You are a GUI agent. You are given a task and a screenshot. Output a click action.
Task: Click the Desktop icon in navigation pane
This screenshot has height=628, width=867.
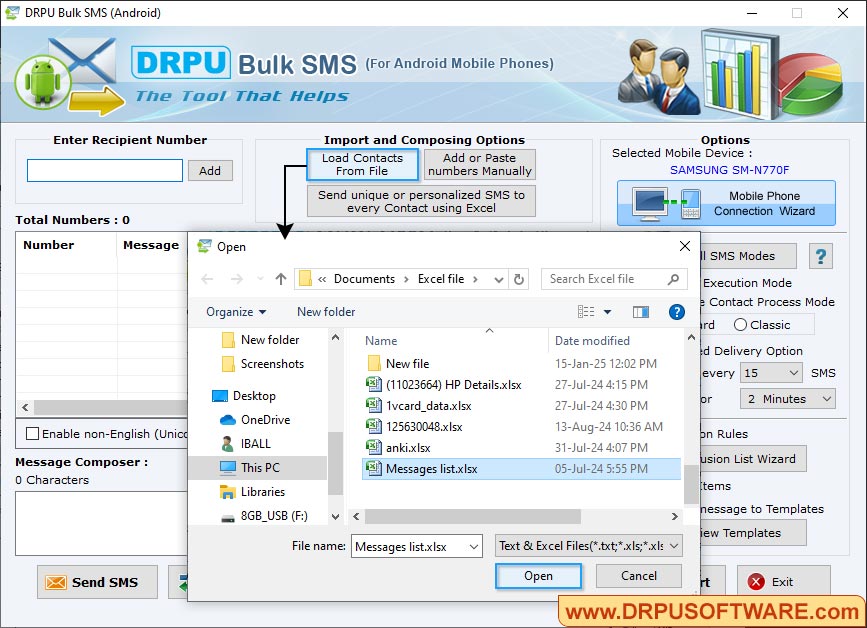(220, 396)
